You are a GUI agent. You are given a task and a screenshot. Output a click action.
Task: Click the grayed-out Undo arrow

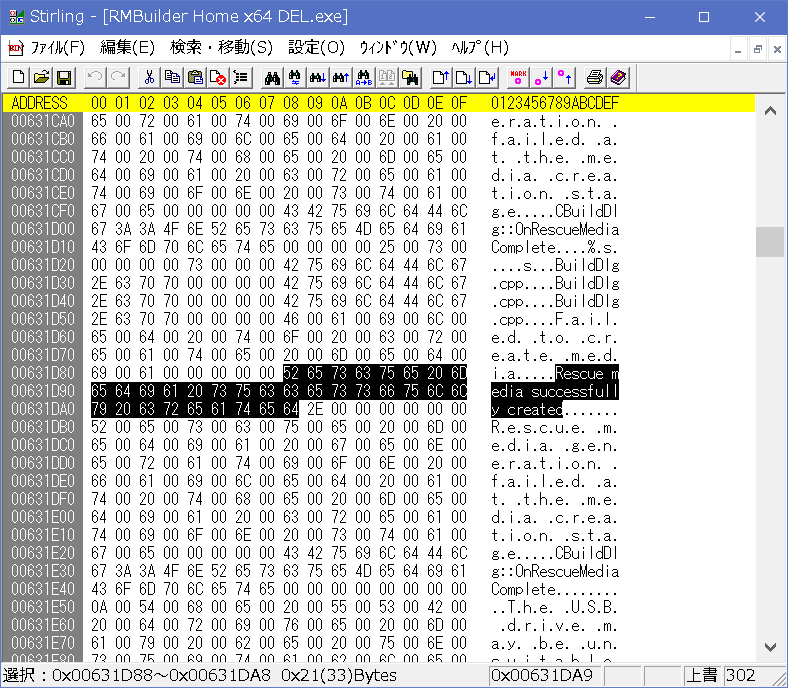coord(94,77)
